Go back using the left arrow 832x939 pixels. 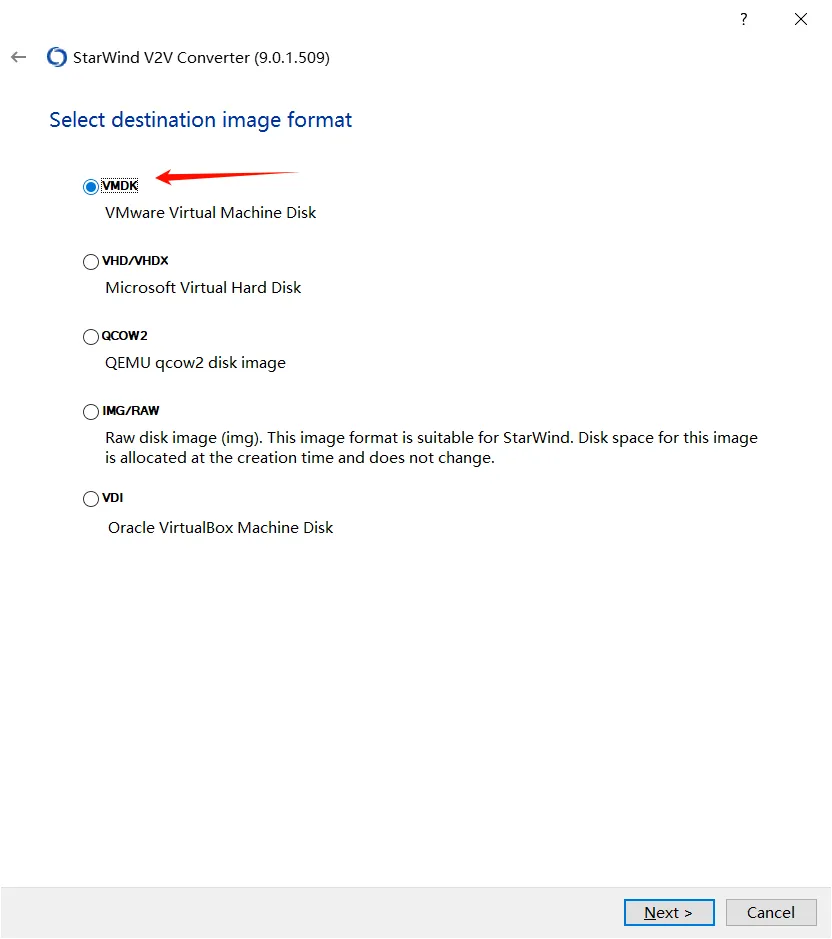click(x=19, y=57)
